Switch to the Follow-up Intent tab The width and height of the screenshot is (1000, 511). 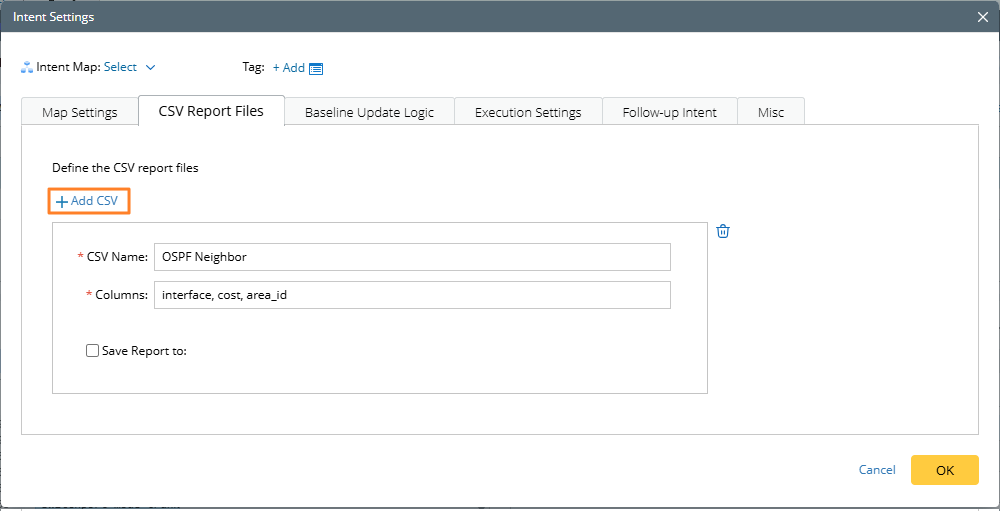point(669,112)
